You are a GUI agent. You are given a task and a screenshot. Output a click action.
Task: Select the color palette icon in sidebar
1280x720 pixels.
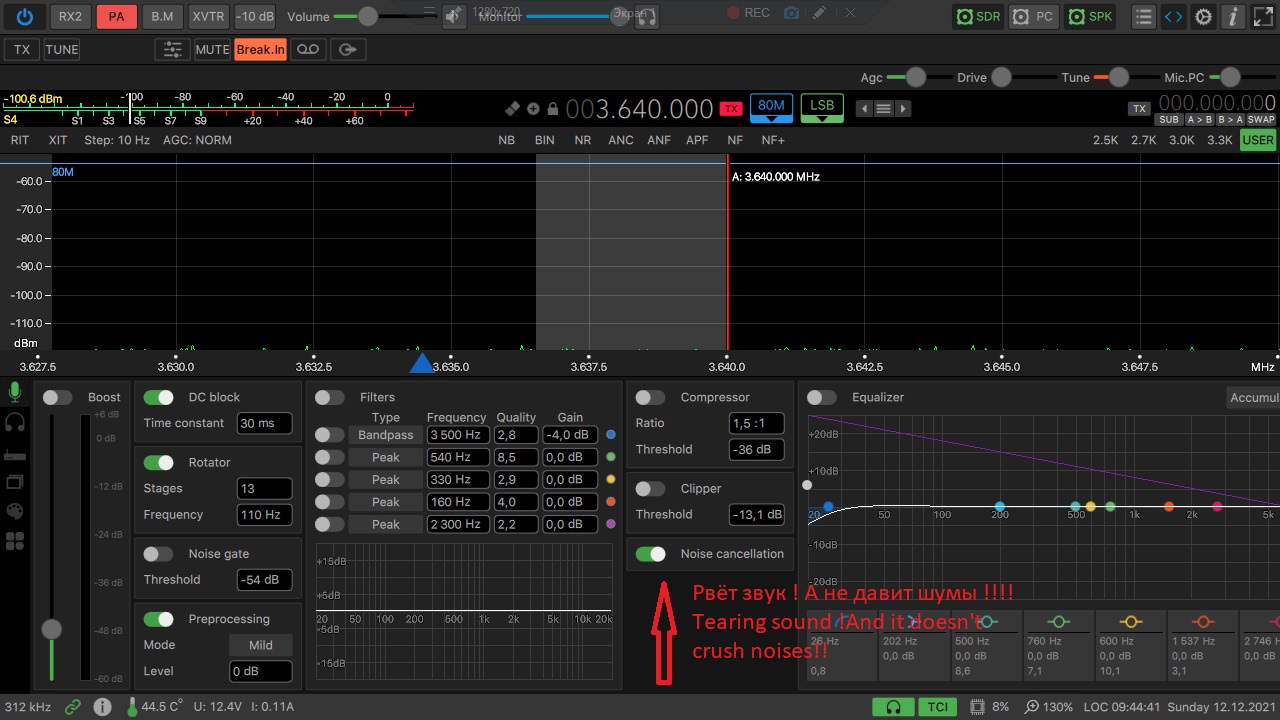(15, 511)
